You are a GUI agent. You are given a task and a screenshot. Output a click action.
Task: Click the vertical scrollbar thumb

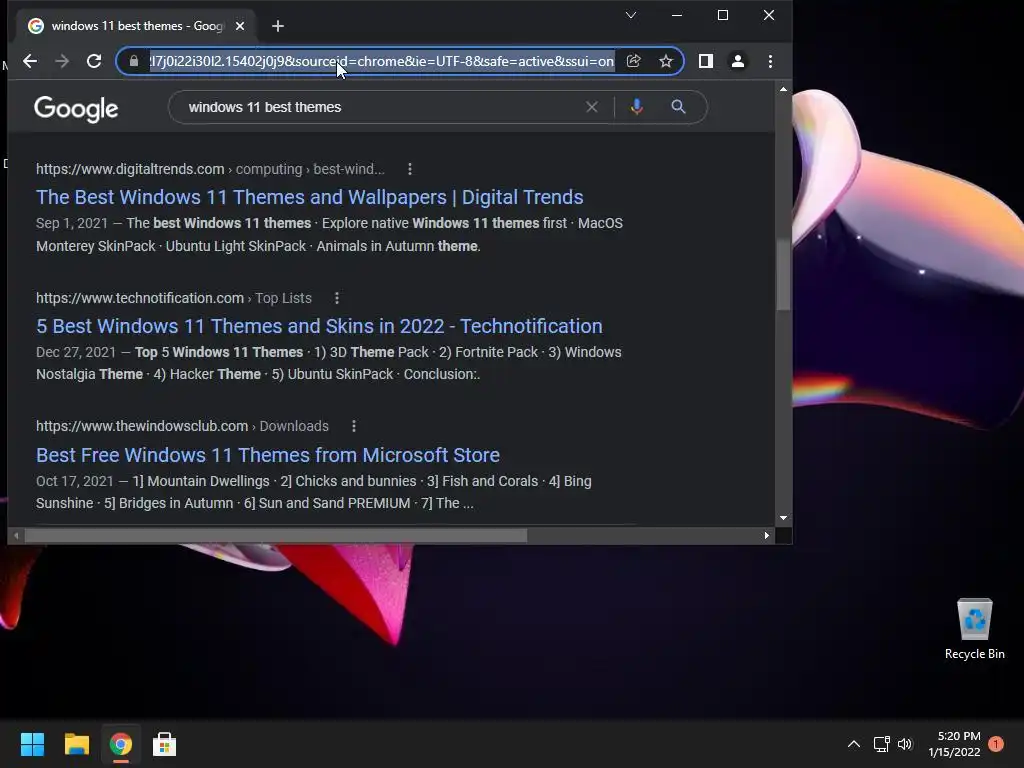click(783, 274)
